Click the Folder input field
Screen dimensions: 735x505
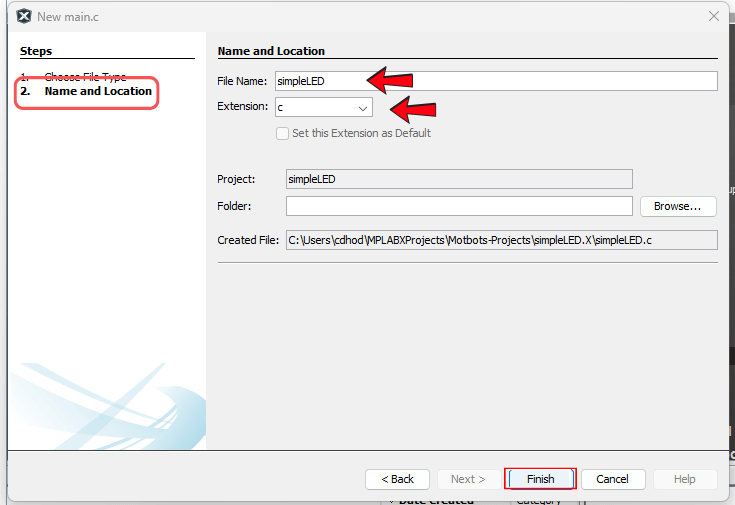click(x=458, y=206)
